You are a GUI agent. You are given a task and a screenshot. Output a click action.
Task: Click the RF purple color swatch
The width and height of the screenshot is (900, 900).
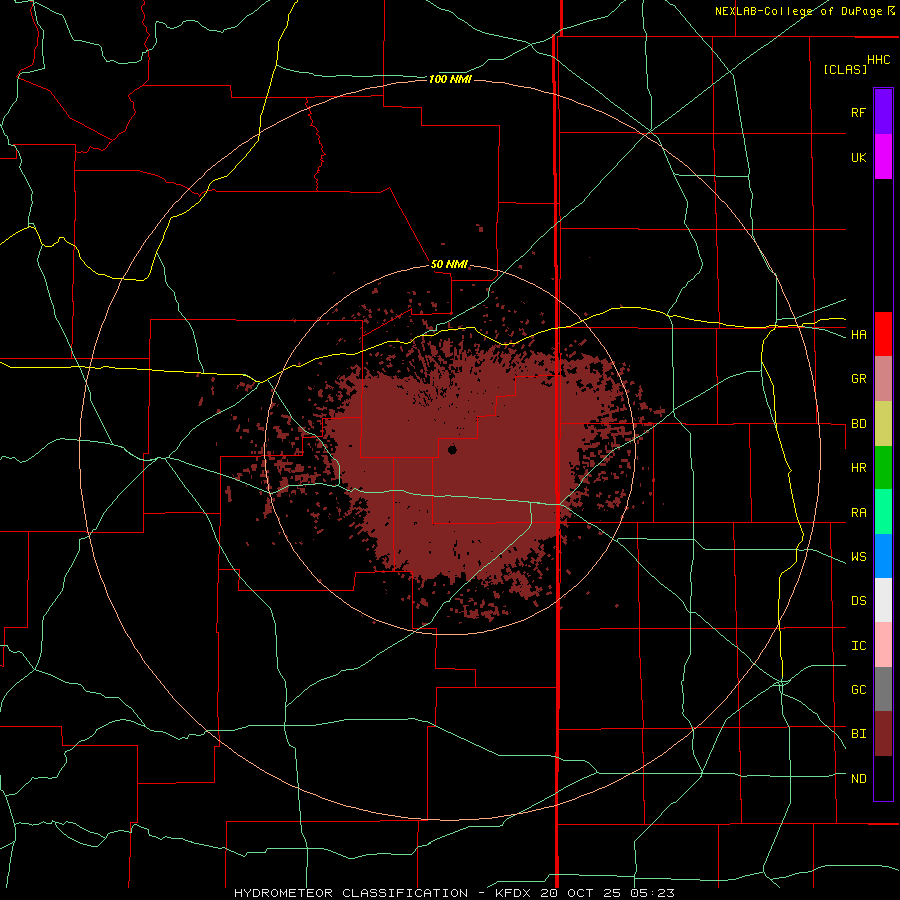coord(883,112)
